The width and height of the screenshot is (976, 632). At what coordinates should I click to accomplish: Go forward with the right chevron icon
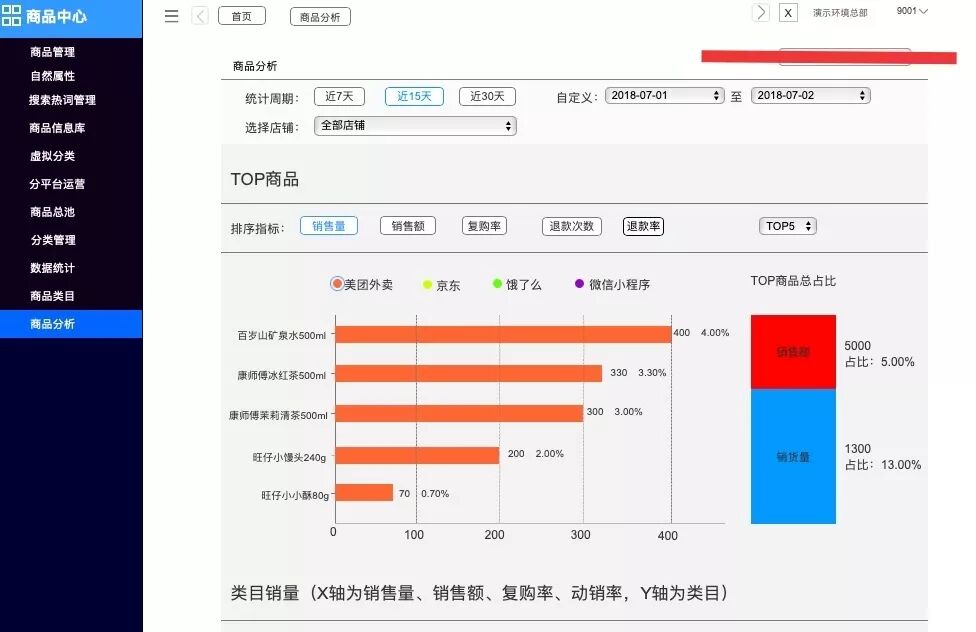(761, 12)
